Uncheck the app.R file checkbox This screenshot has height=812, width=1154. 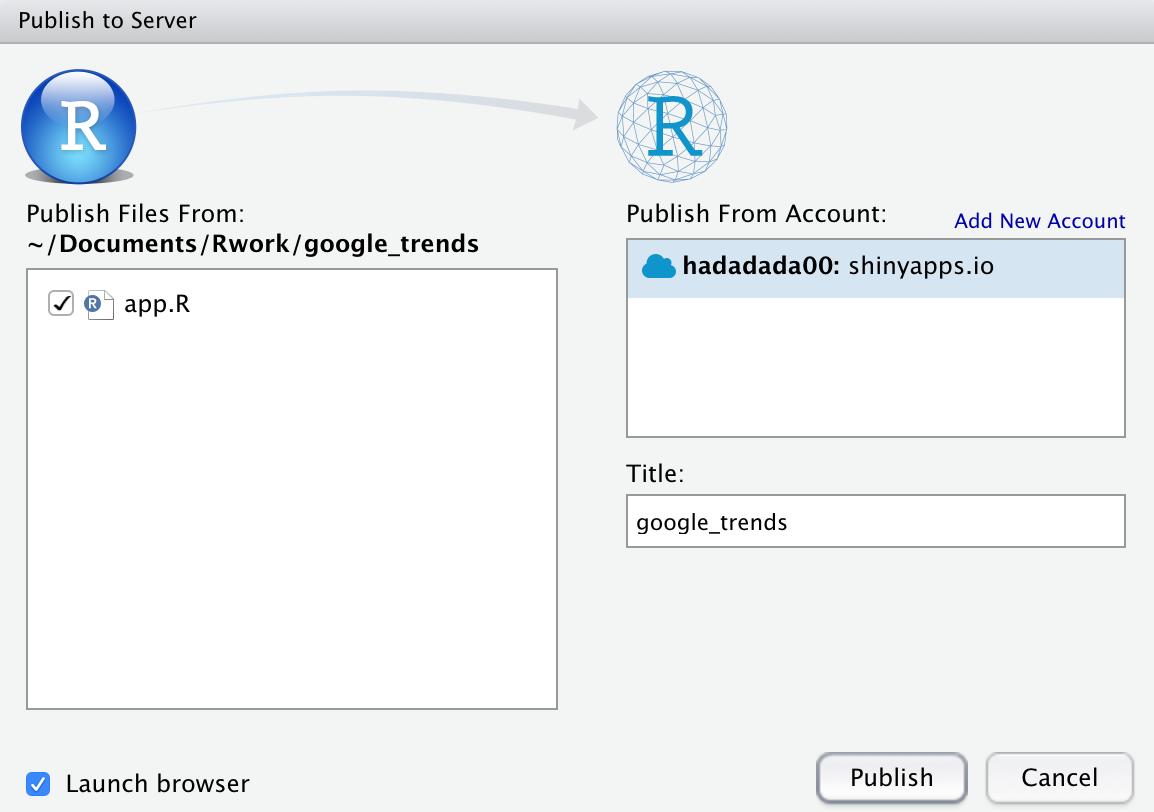(61, 303)
